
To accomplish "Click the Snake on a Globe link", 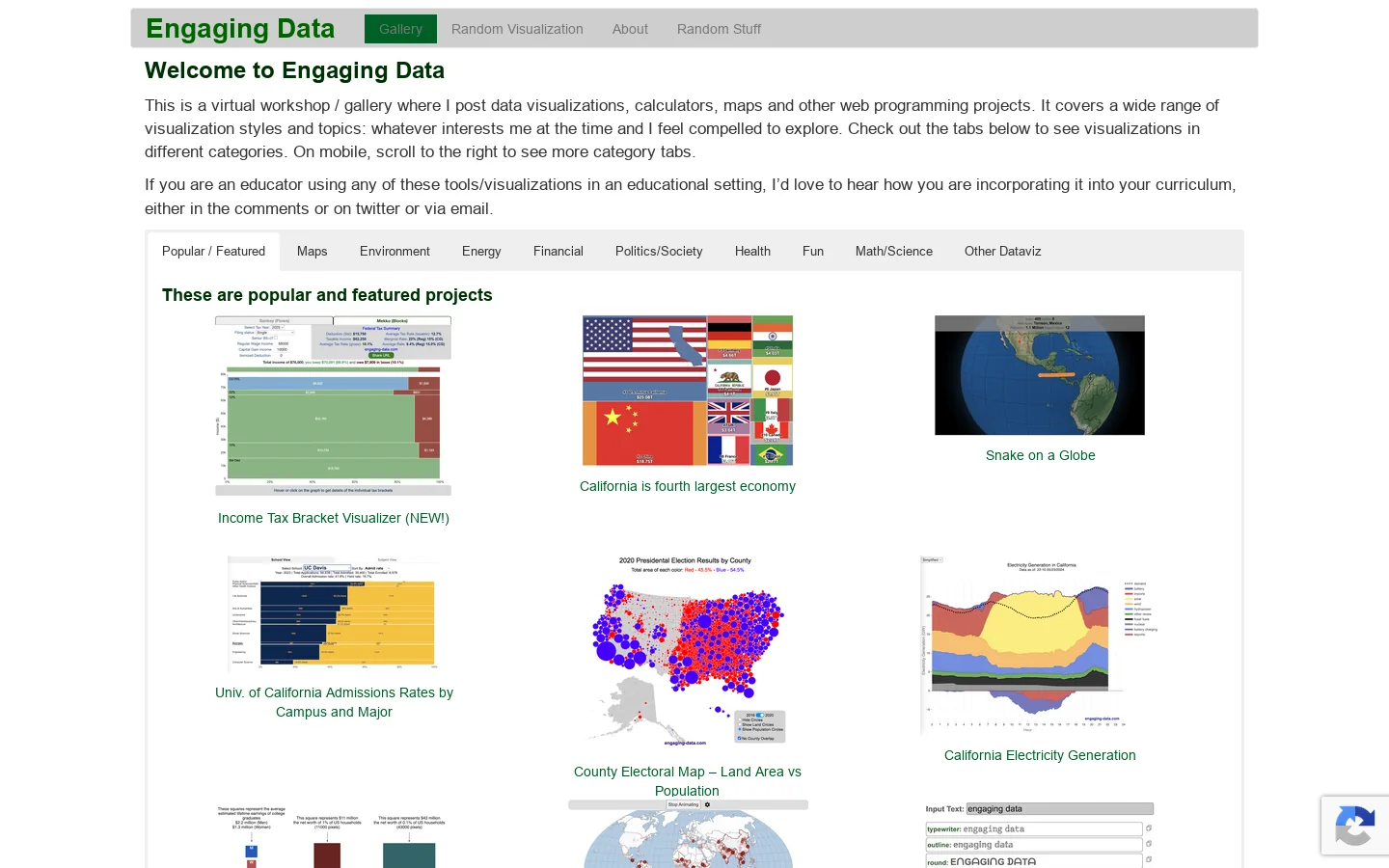I will pyautogui.click(x=1040, y=455).
